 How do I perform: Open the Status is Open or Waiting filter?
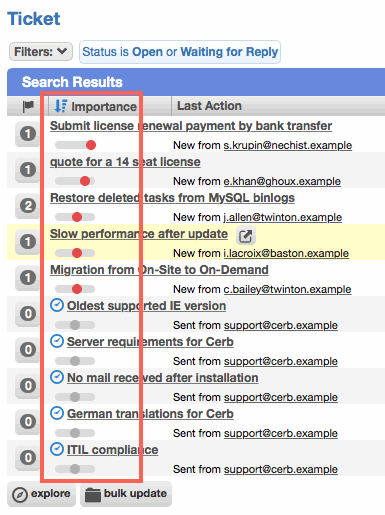point(180,52)
